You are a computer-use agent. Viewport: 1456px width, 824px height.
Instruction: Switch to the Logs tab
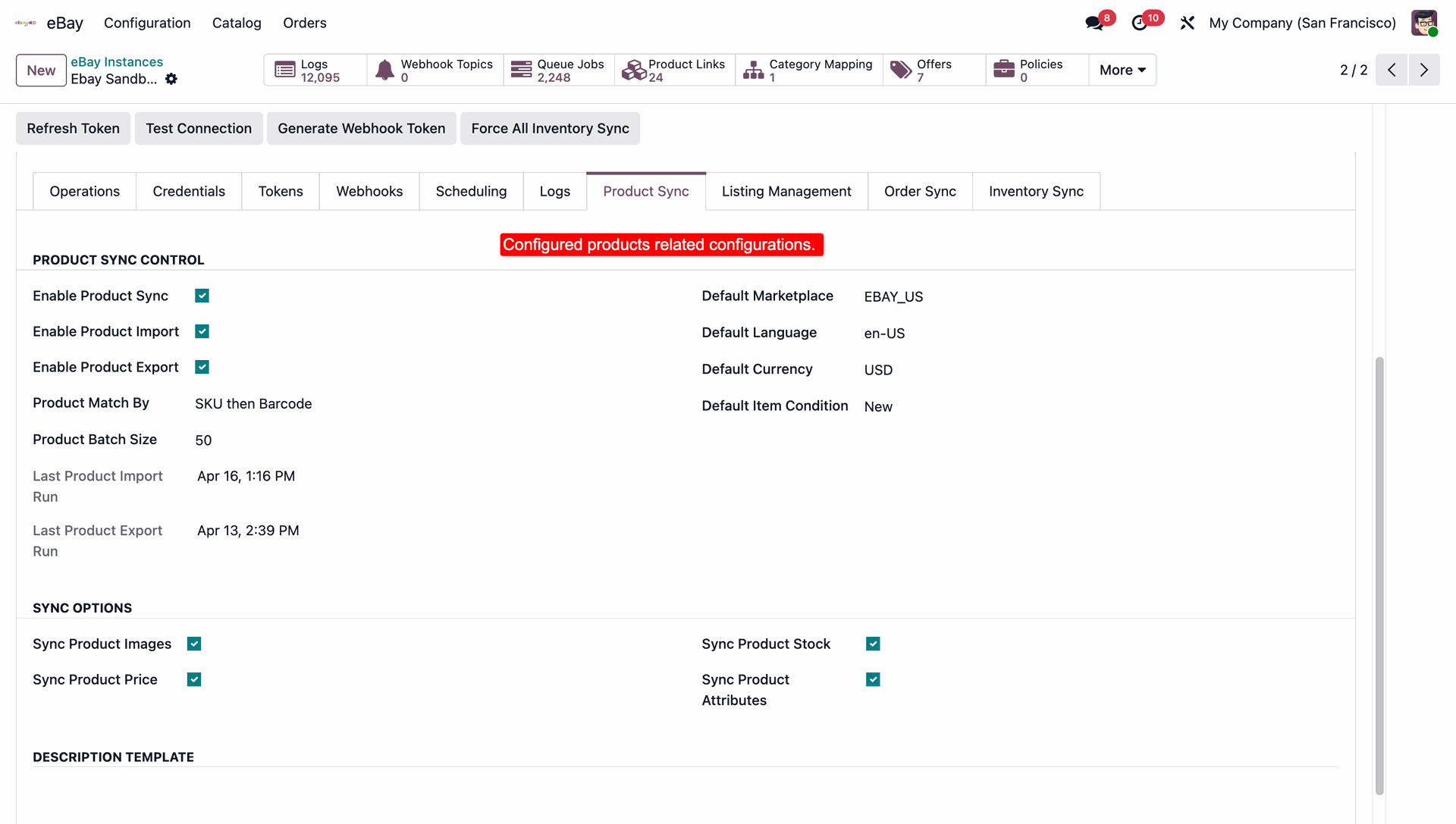pos(555,192)
